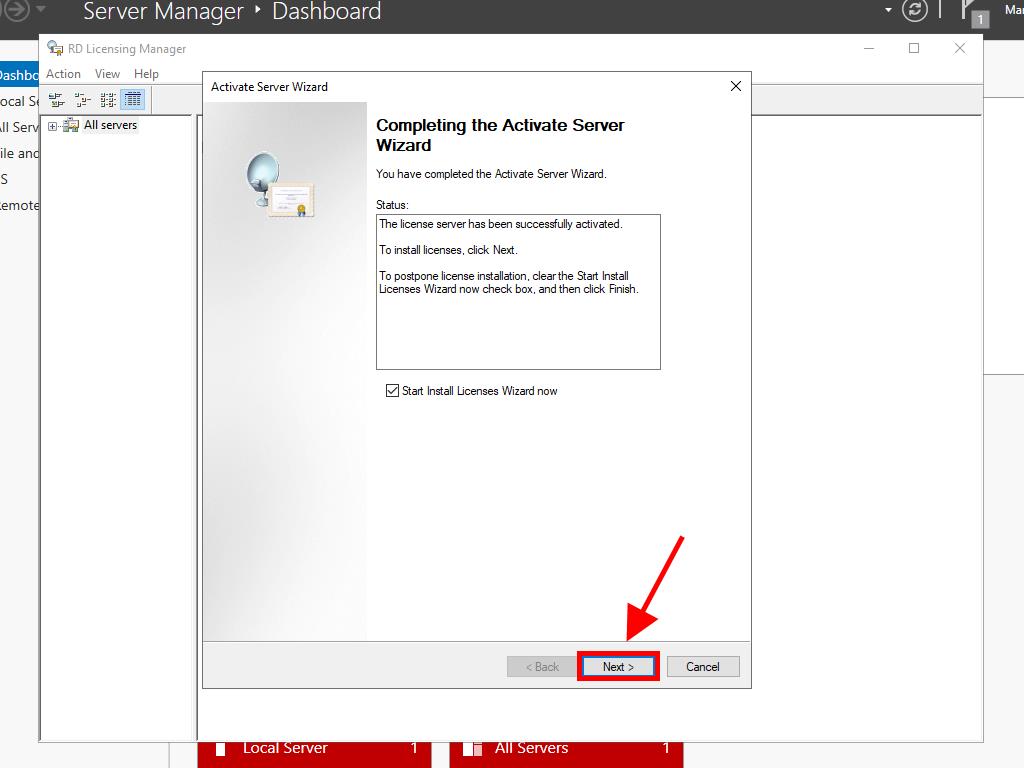The height and width of the screenshot is (768, 1024).
Task: Select Local Server in Server Manager sidebar
Action: point(19,101)
